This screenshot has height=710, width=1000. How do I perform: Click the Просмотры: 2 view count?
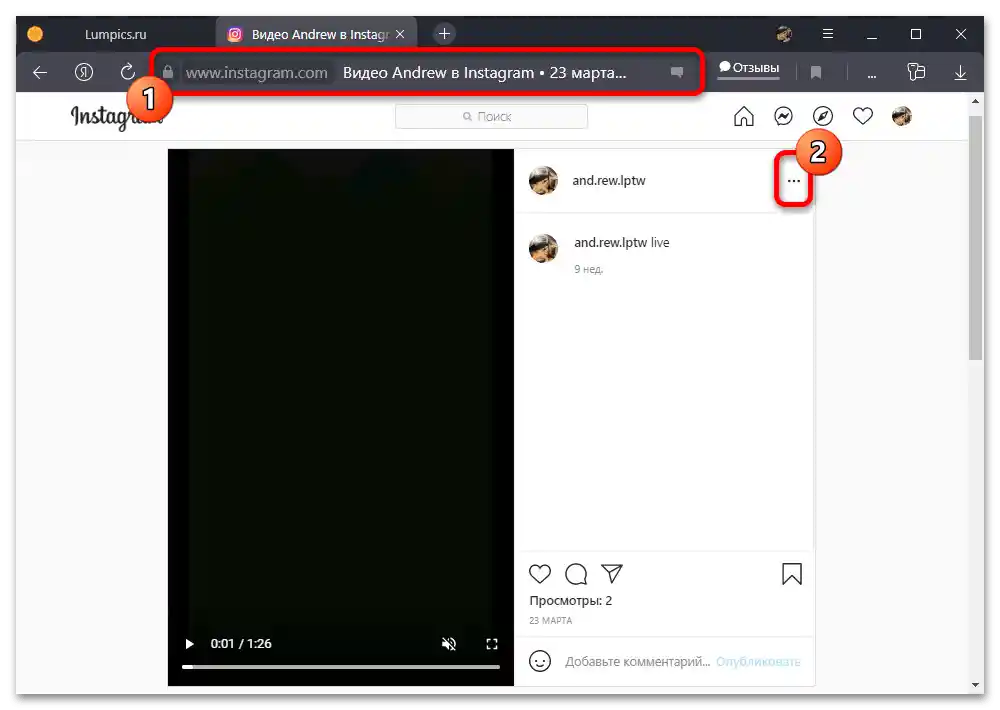coord(570,600)
